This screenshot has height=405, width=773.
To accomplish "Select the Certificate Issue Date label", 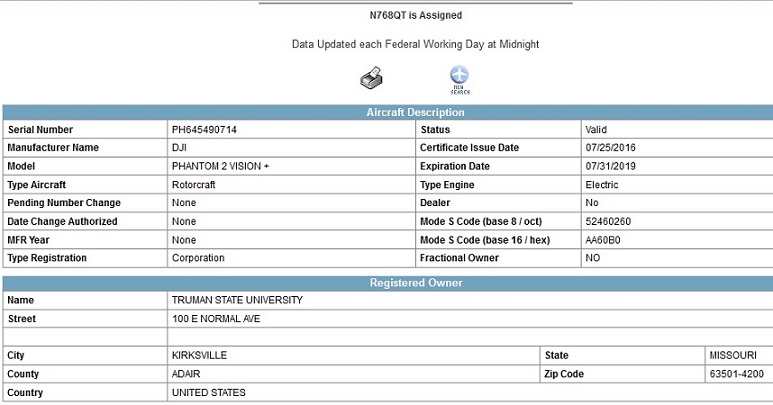I will [469, 148].
